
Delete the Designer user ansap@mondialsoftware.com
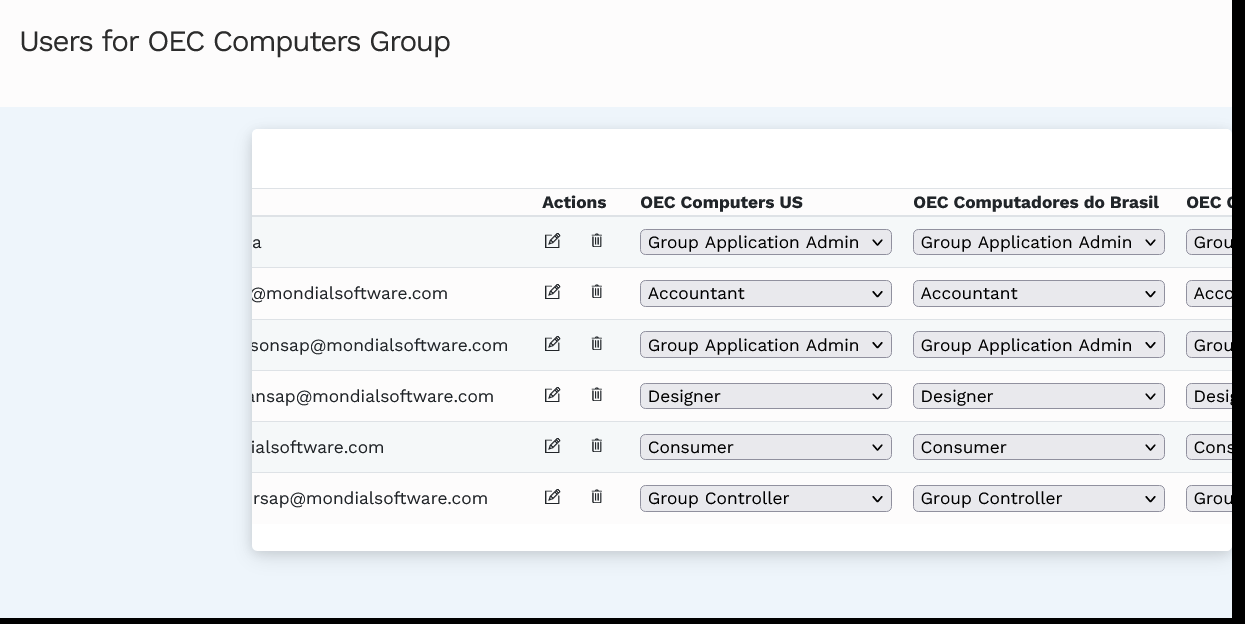pos(597,395)
